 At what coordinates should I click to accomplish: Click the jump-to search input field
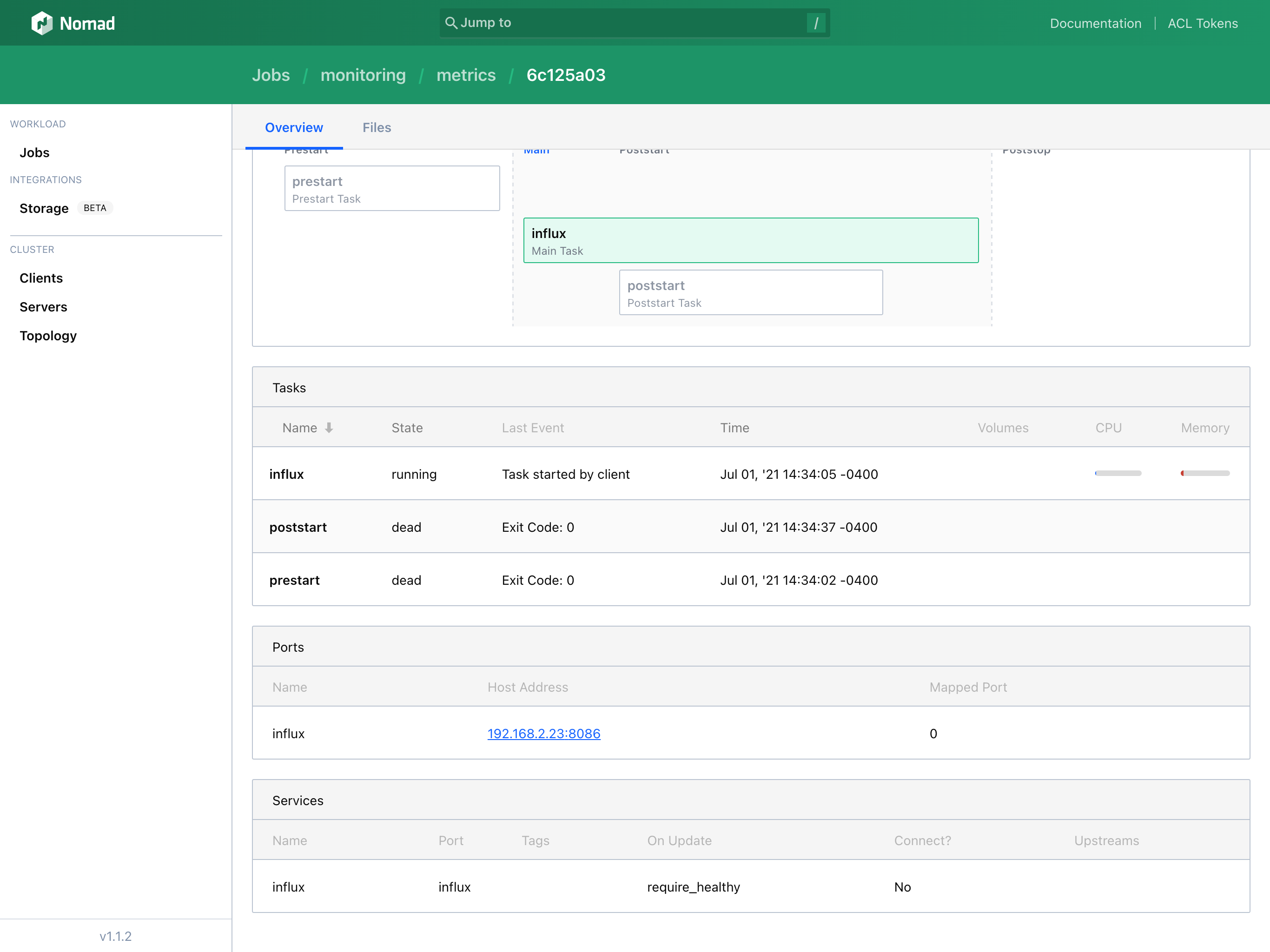point(635,22)
